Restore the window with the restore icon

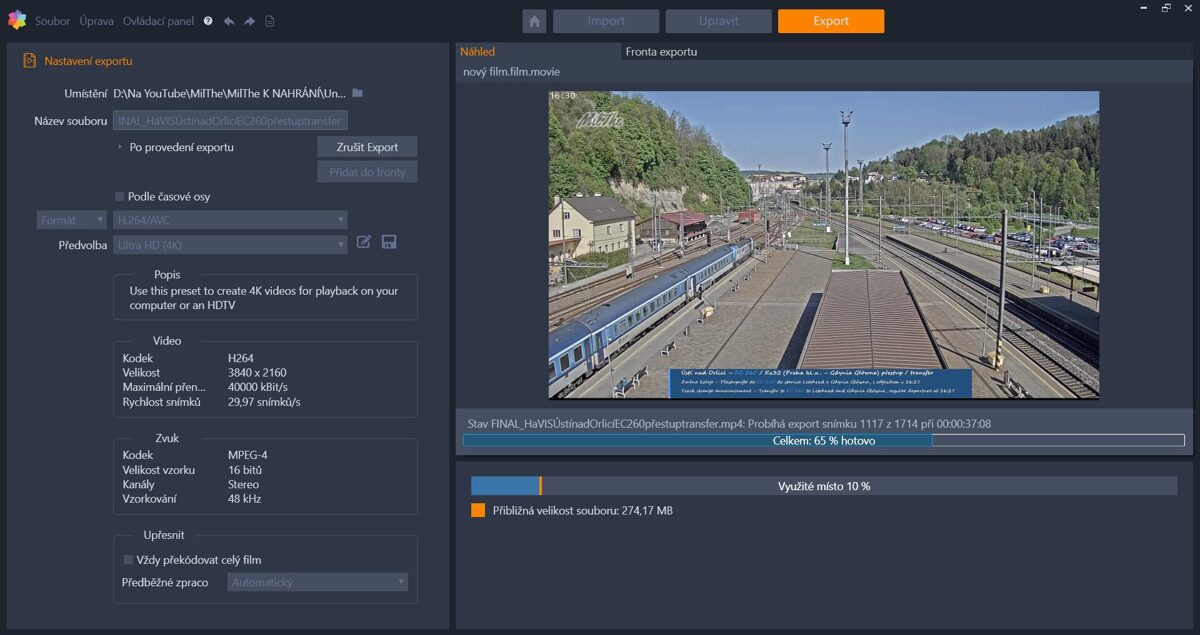point(1166,8)
